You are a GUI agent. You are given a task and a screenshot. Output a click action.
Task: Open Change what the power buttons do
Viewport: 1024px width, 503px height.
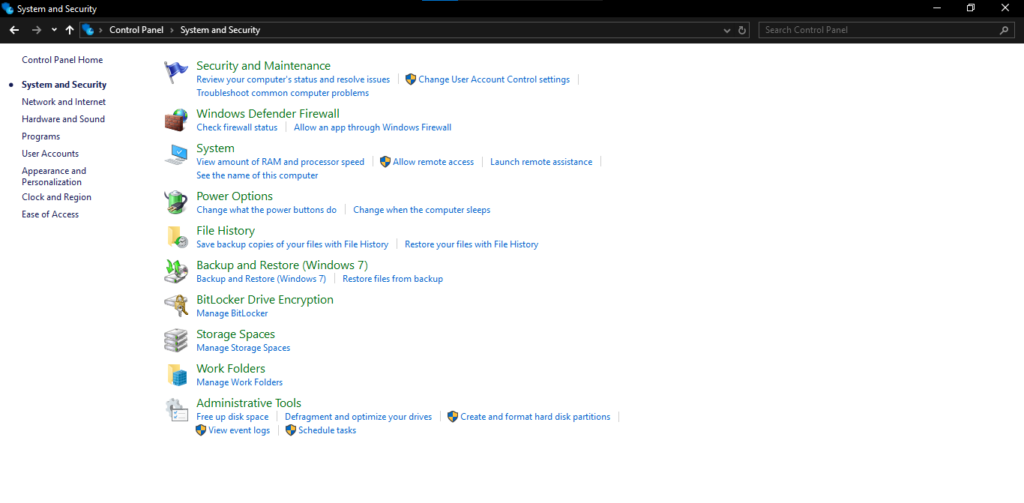266,210
